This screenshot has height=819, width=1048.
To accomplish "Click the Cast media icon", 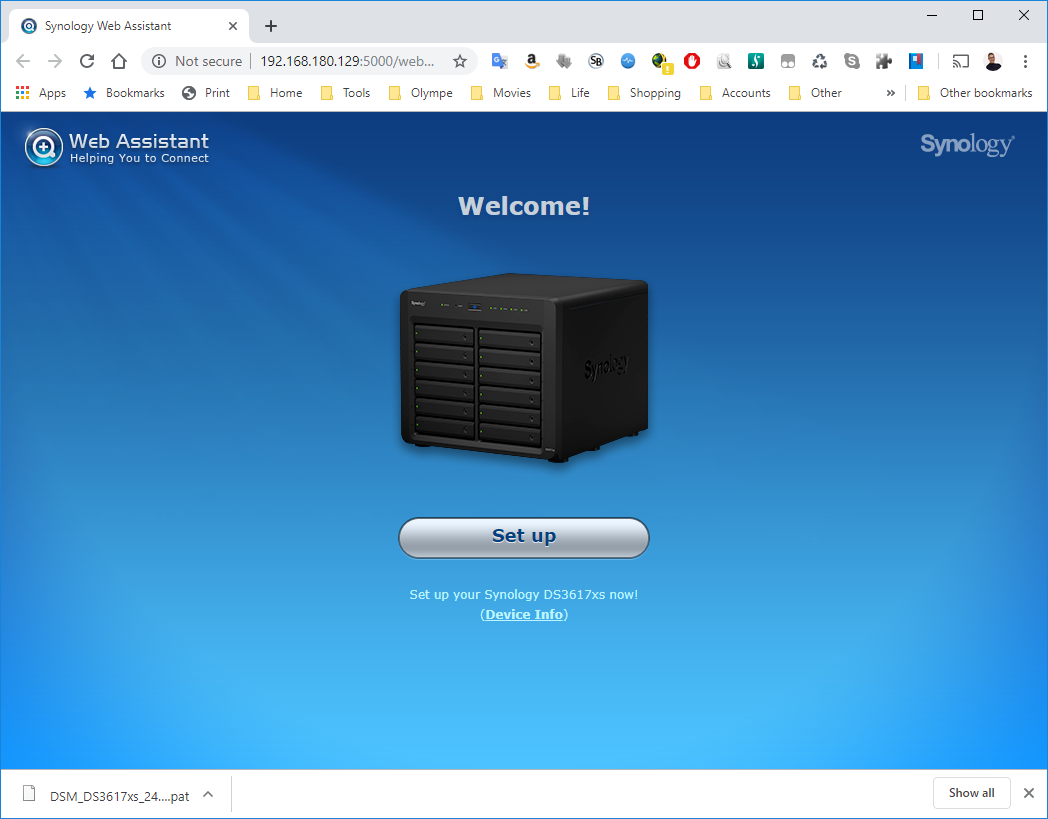I will (960, 62).
